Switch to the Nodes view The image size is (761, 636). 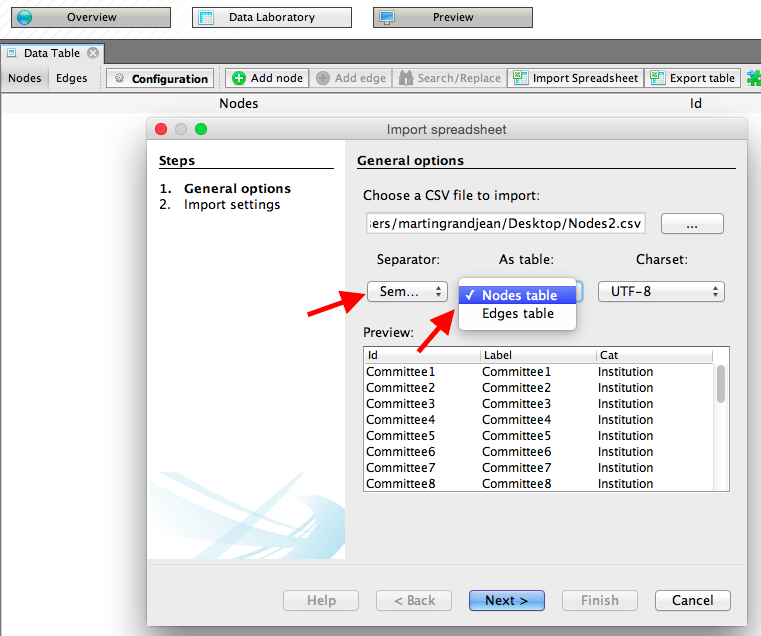click(x=25, y=78)
